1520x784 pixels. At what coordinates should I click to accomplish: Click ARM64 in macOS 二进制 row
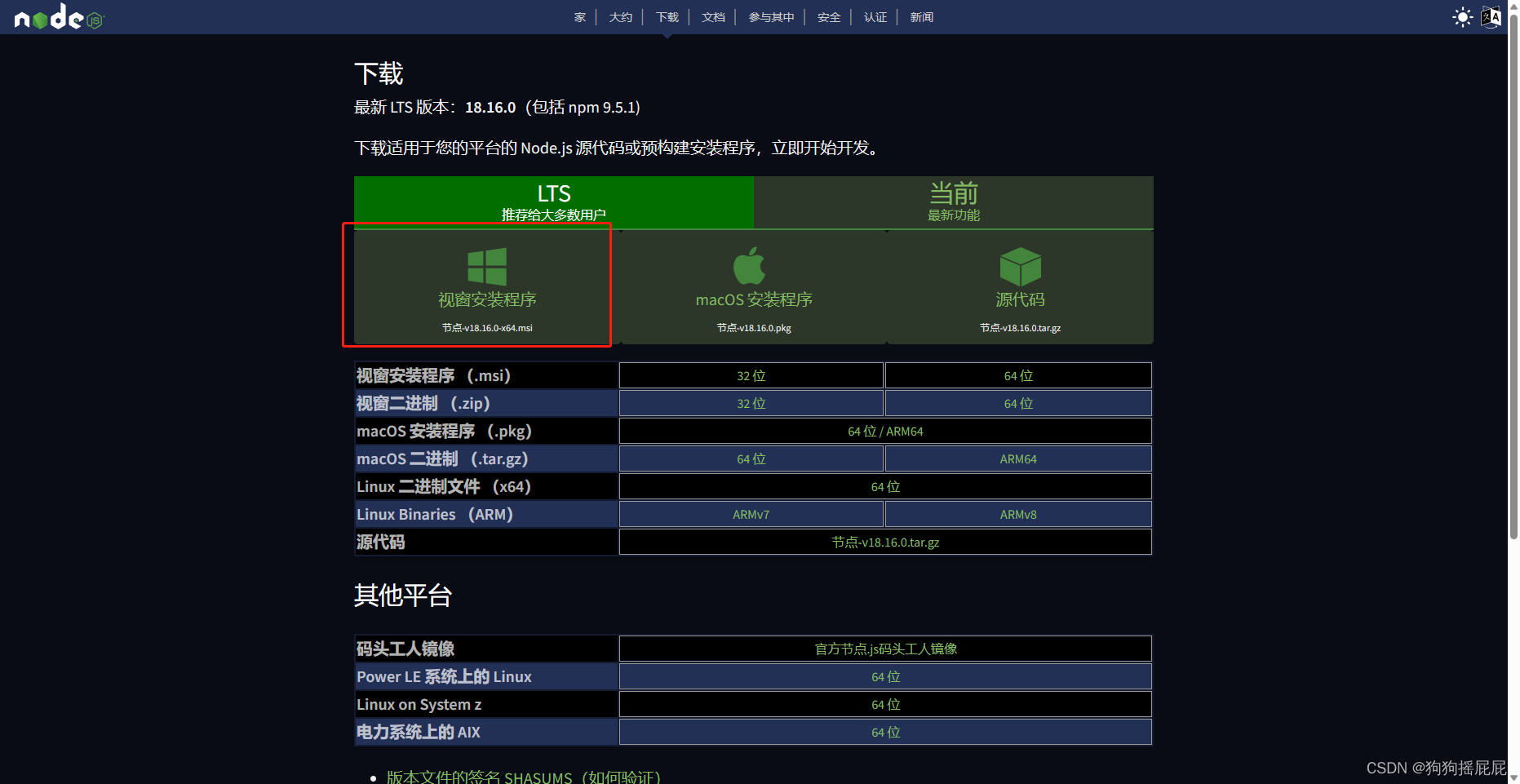1018,458
